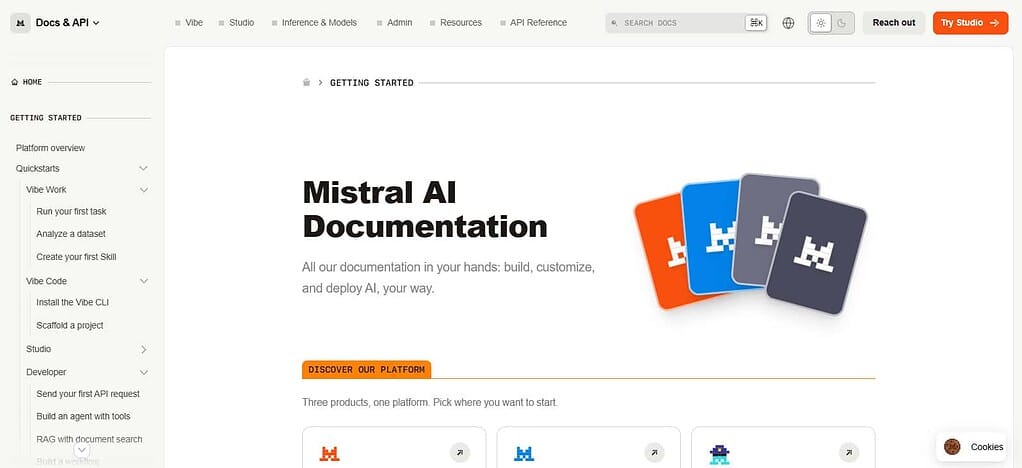Image resolution: width=1022 pixels, height=468 pixels.
Task: Open Send your first API request
Action: (x=88, y=394)
